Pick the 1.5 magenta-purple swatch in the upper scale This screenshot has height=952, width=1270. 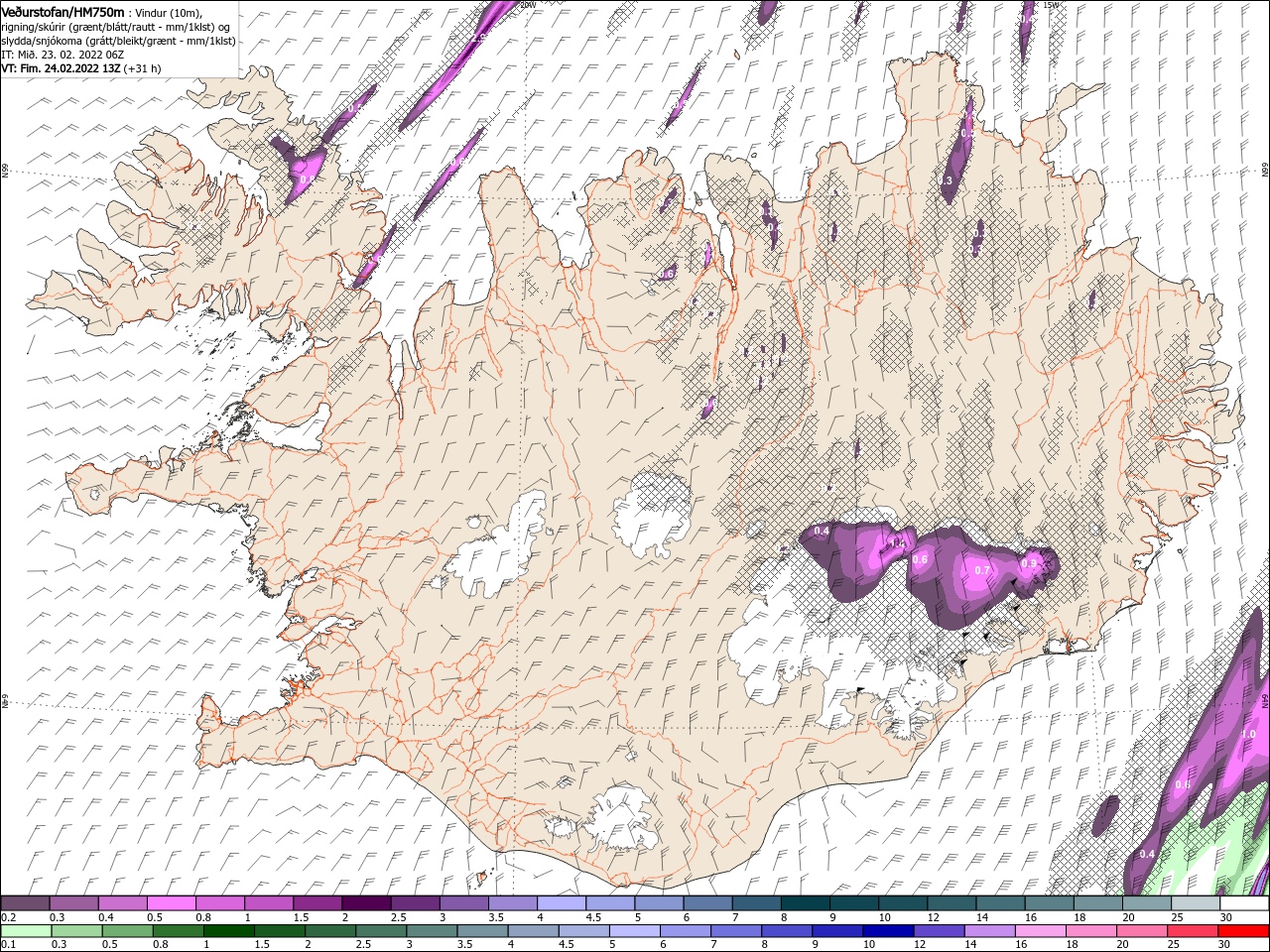tap(317, 903)
